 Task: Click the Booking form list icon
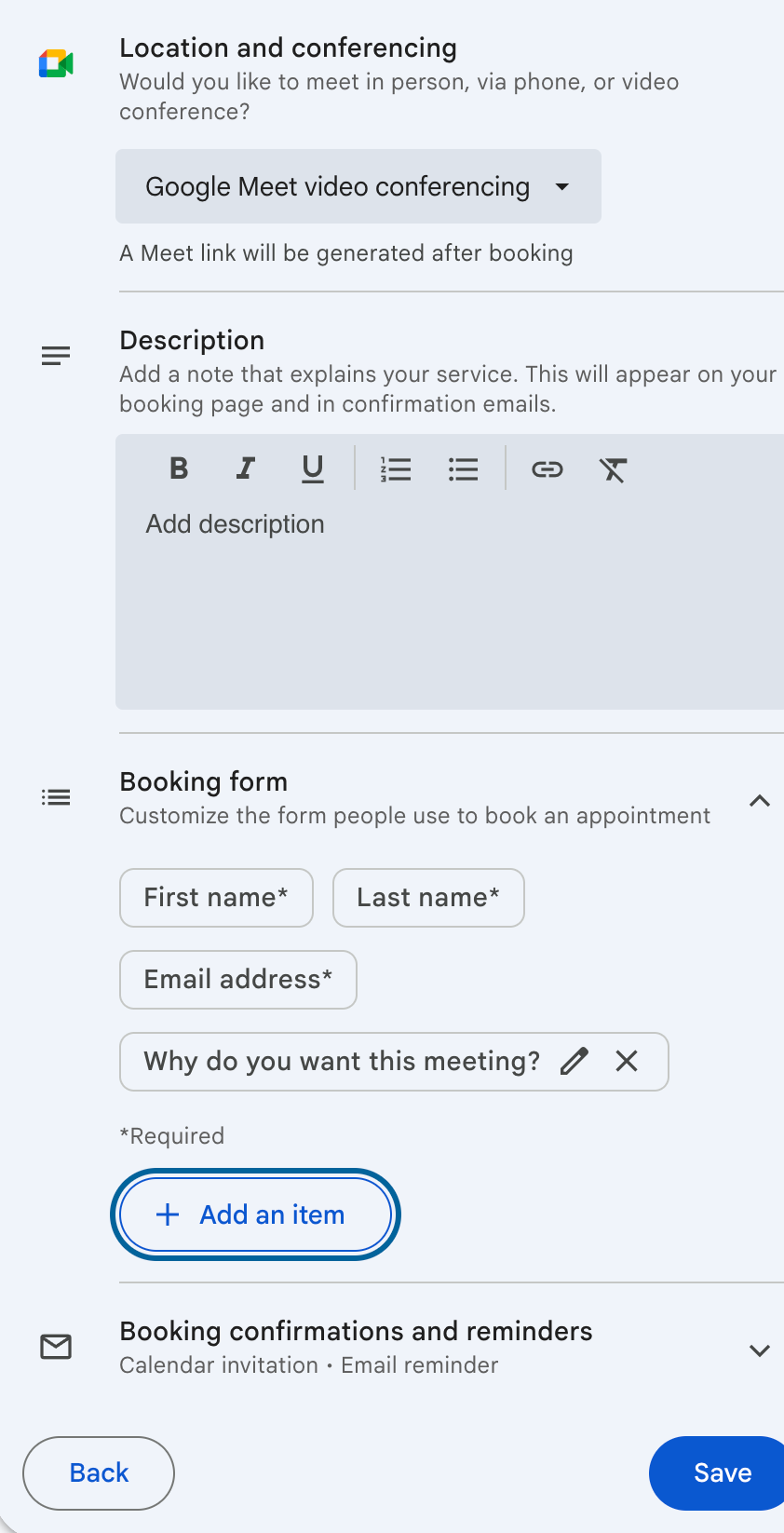[x=55, y=796]
